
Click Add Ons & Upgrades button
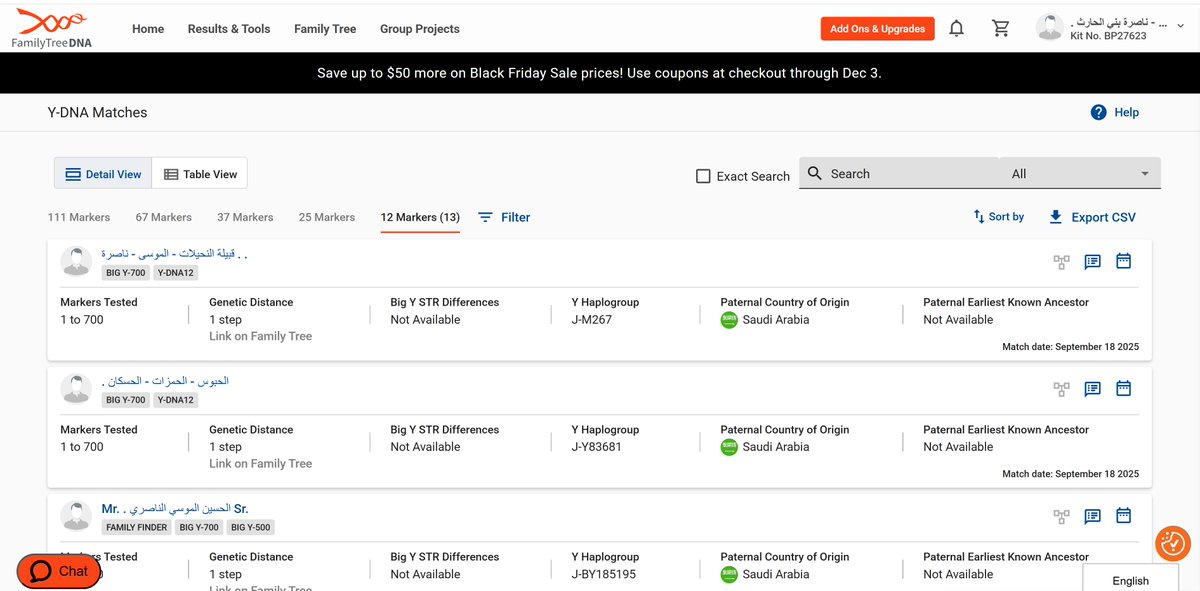pyautogui.click(x=877, y=29)
